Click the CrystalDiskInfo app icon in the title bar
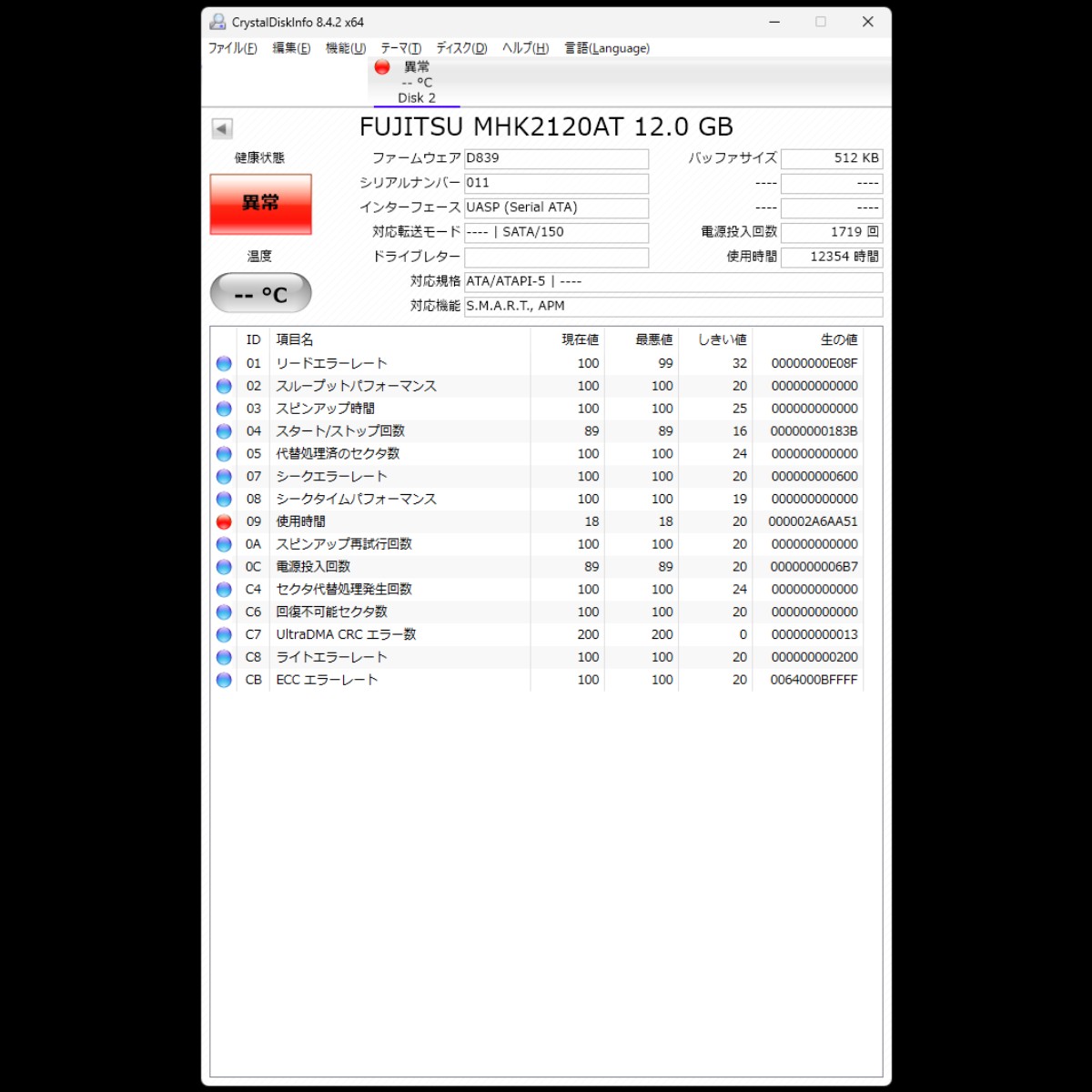The height and width of the screenshot is (1092, 1092). [x=217, y=22]
